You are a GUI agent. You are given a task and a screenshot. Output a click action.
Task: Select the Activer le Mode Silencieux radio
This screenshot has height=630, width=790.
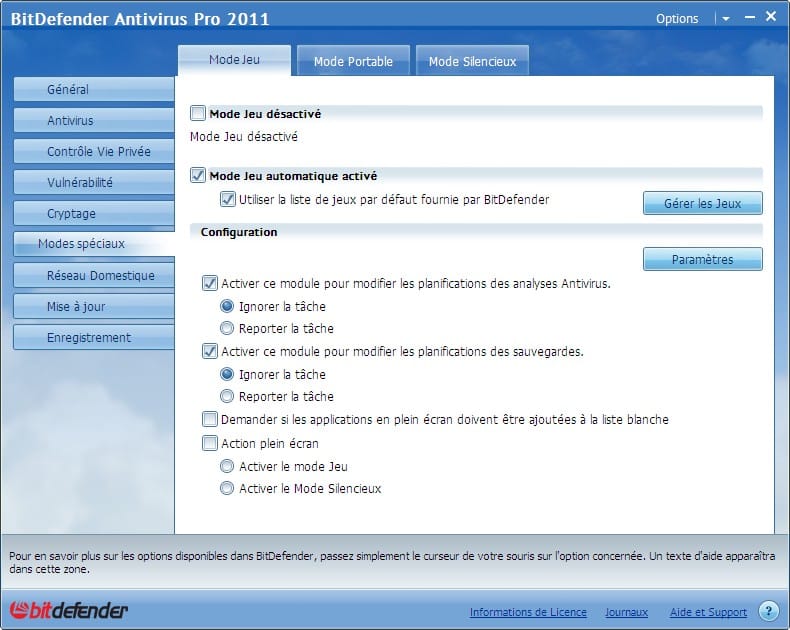227,488
